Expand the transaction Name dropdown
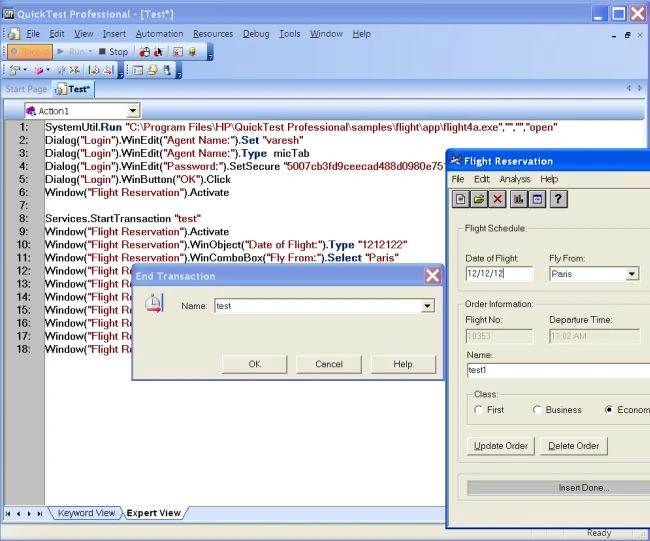The width and height of the screenshot is (650, 541). pos(427,306)
